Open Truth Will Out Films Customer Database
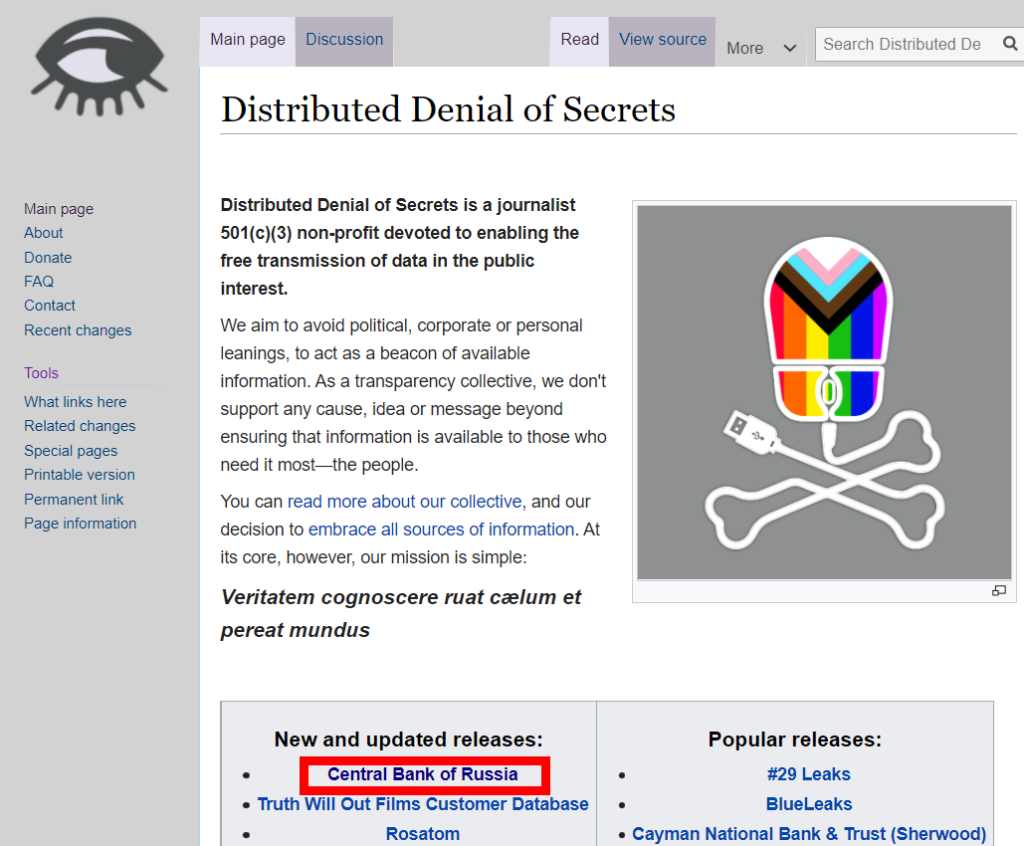1024x846 pixels. pyautogui.click(x=422, y=804)
